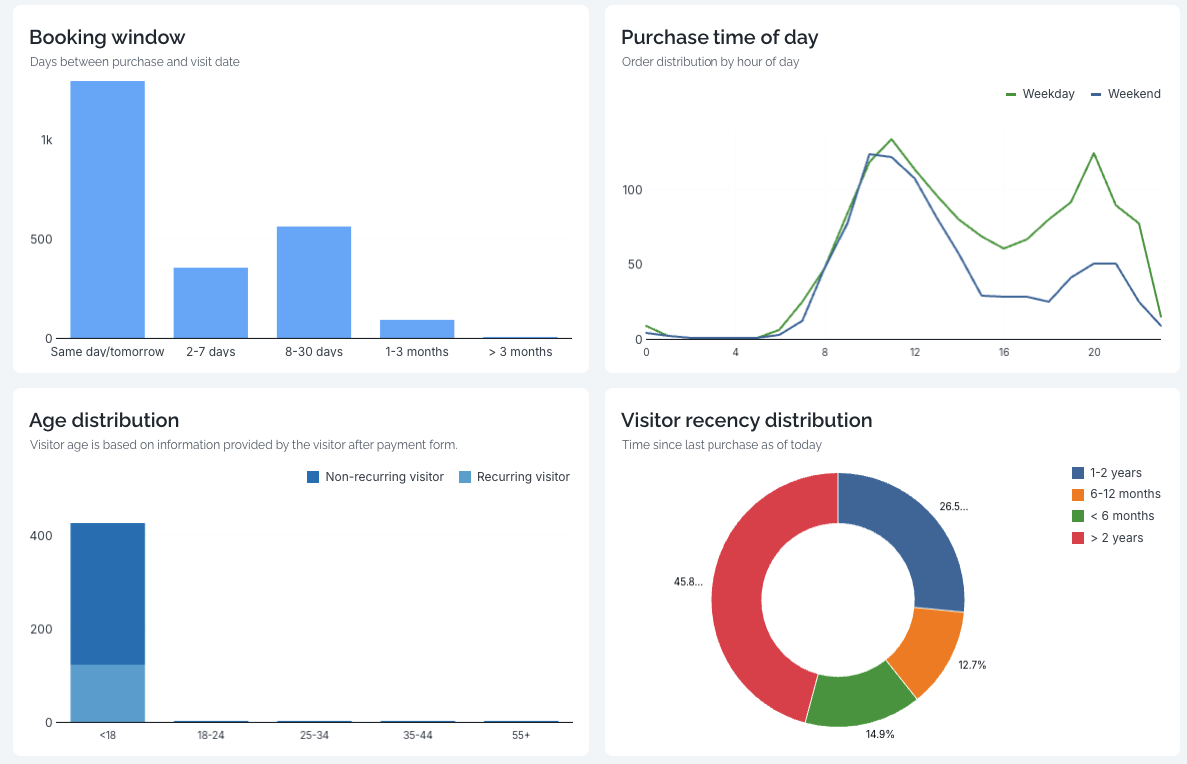Screen dimensions: 1187x764
Task: Select the 8-30 days booking bar
Action: point(314,283)
